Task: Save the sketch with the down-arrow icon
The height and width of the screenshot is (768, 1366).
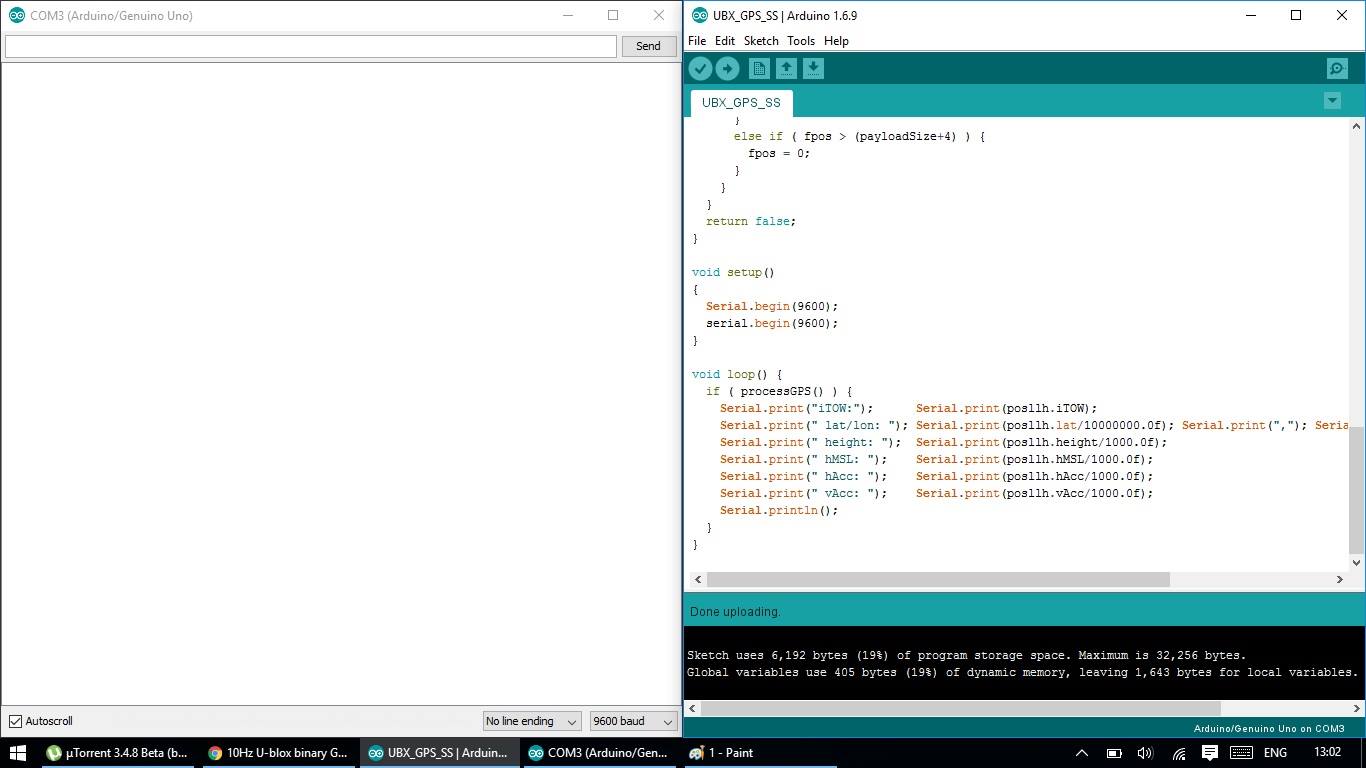Action: tap(813, 68)
